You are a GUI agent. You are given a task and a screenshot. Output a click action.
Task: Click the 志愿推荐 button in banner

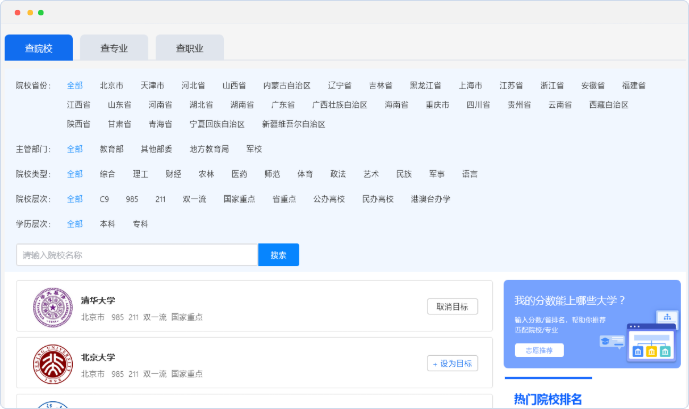(539, 350)
